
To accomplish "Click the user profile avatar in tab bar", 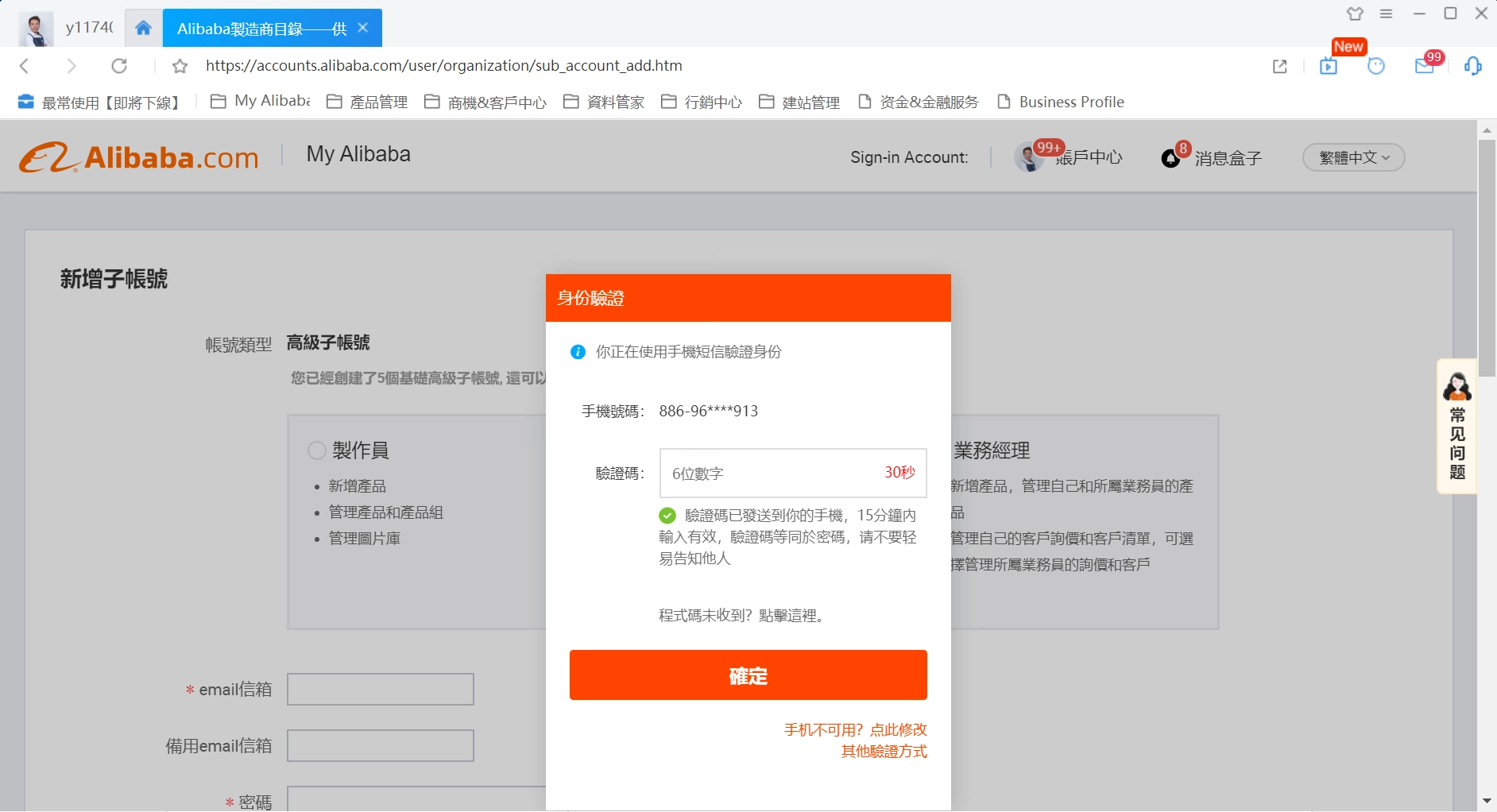I will (x=36, y=29).
